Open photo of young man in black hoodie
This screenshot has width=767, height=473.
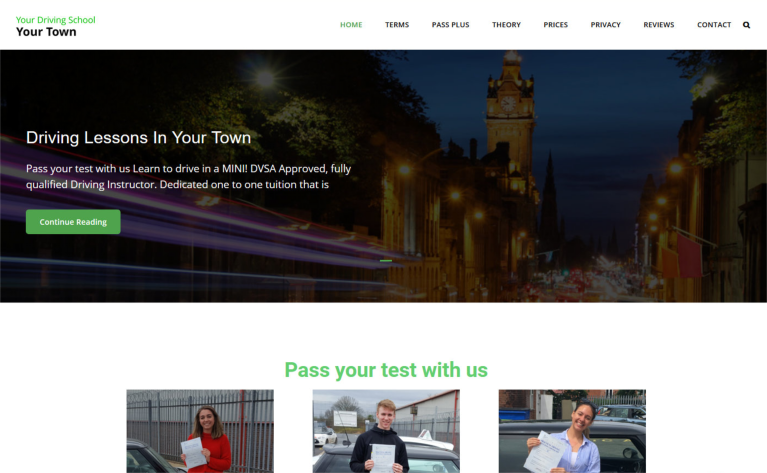pos(386,431)
